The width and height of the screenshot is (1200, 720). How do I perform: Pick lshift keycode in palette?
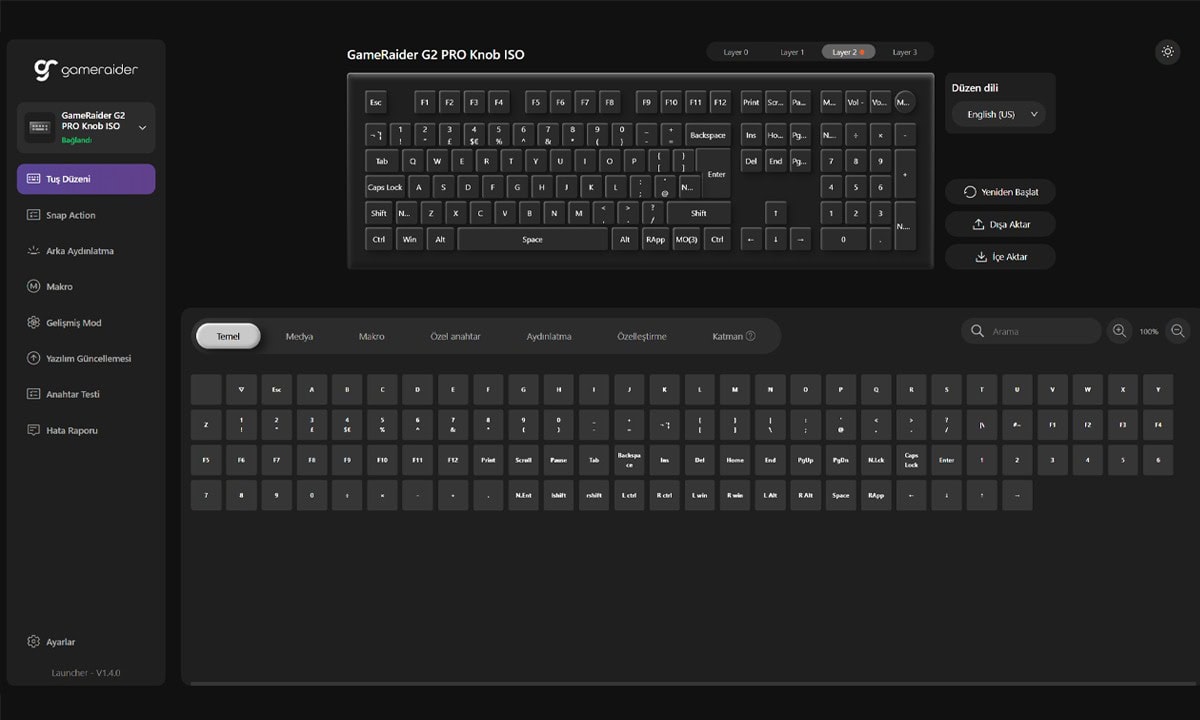[x=558, y=495]
